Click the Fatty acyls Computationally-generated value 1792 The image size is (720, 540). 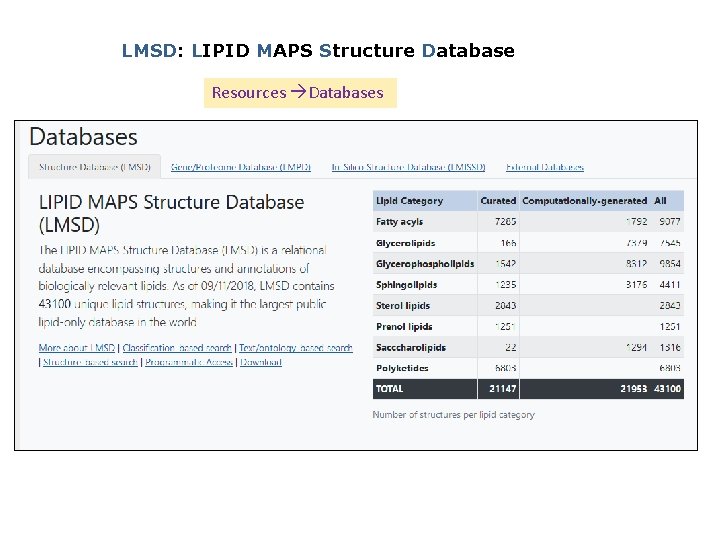636,222
